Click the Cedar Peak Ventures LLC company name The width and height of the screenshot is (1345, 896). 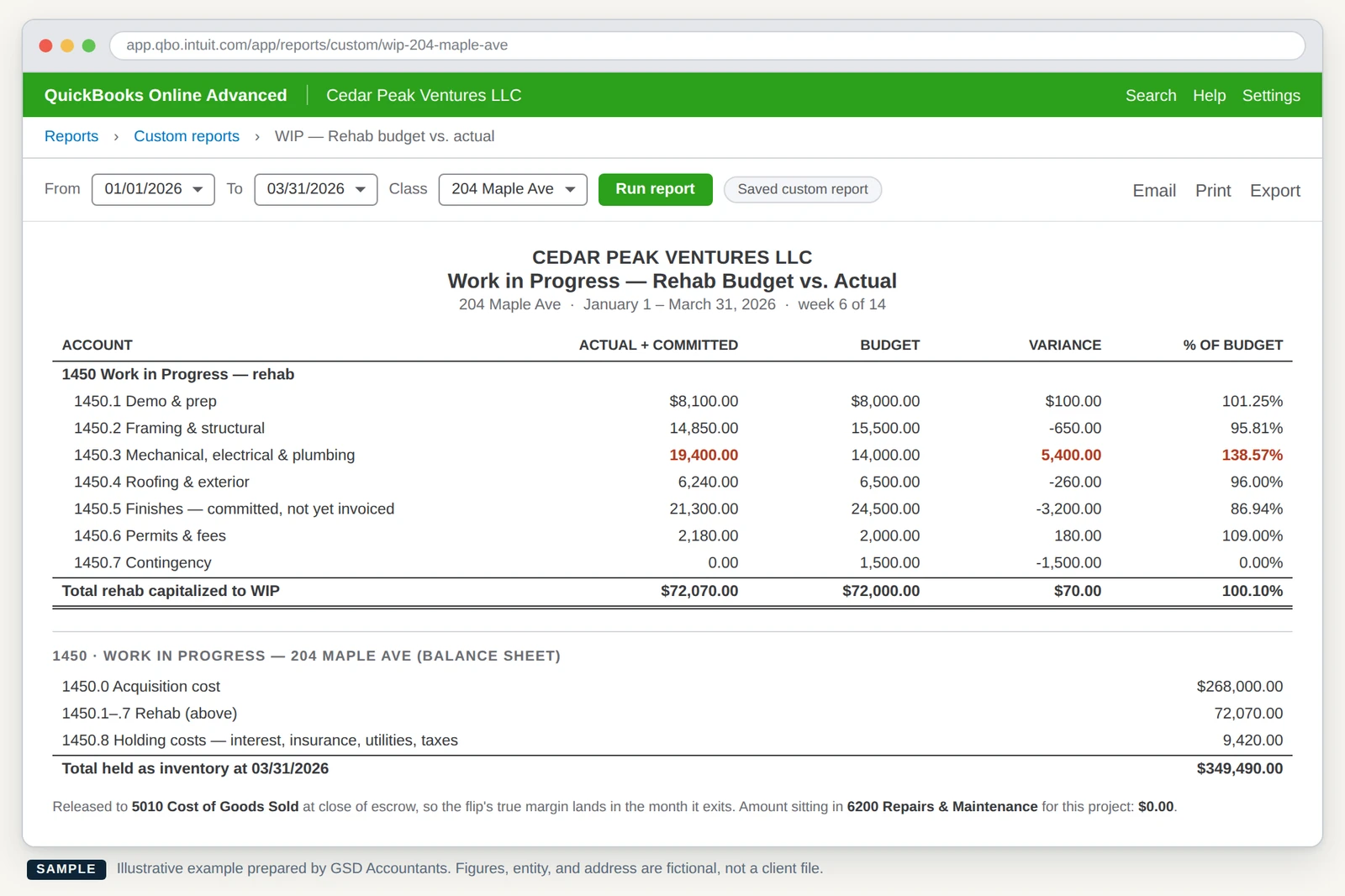[424, 95]
